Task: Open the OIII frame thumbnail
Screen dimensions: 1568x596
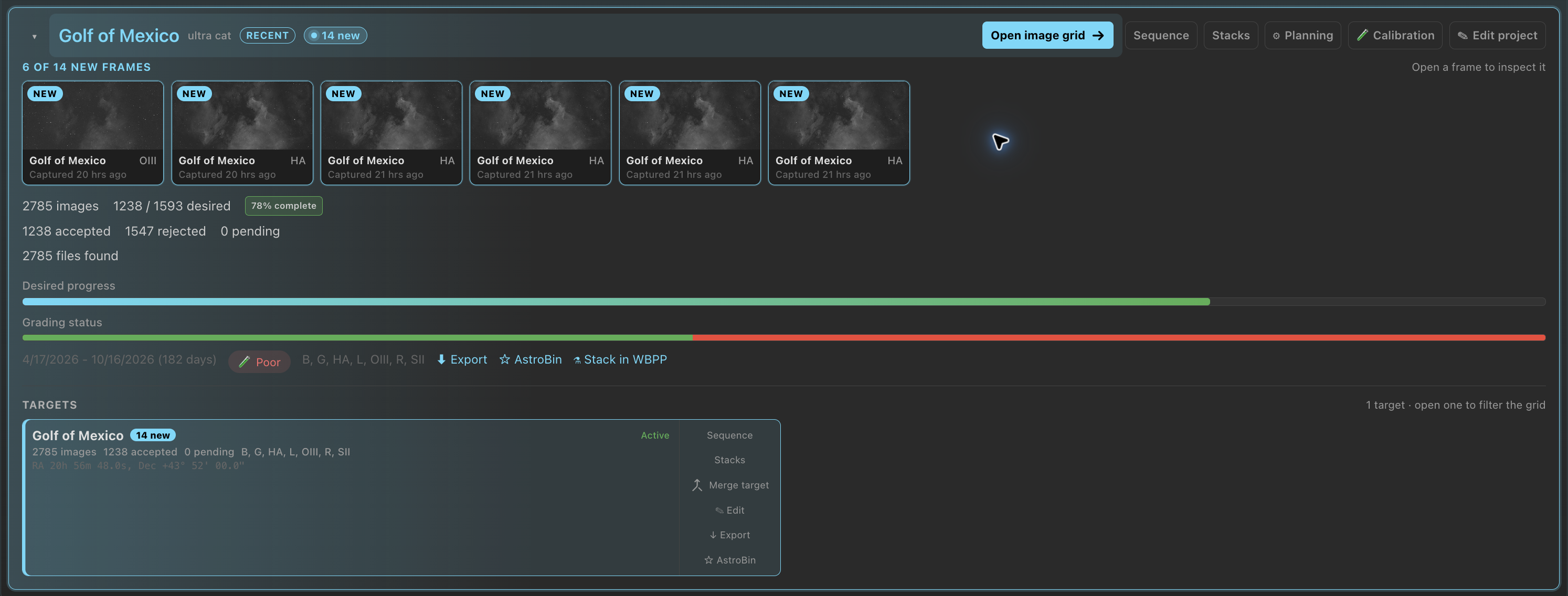Action: 92,133
